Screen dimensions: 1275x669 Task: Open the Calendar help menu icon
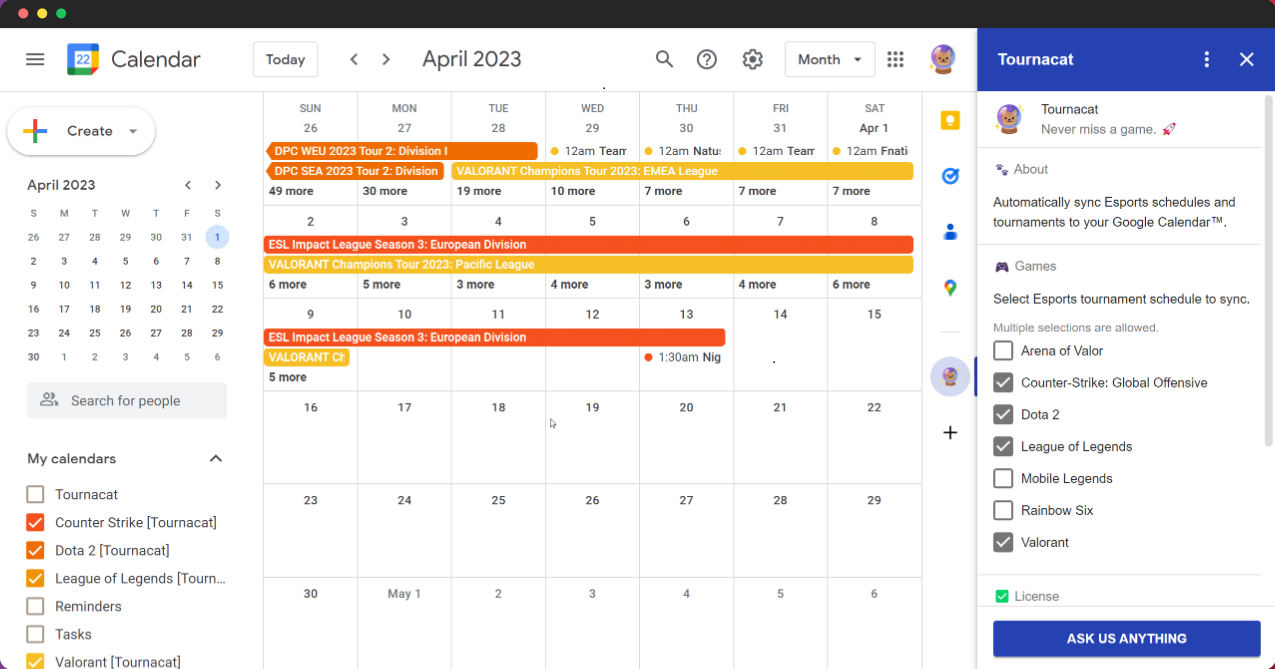707,59
